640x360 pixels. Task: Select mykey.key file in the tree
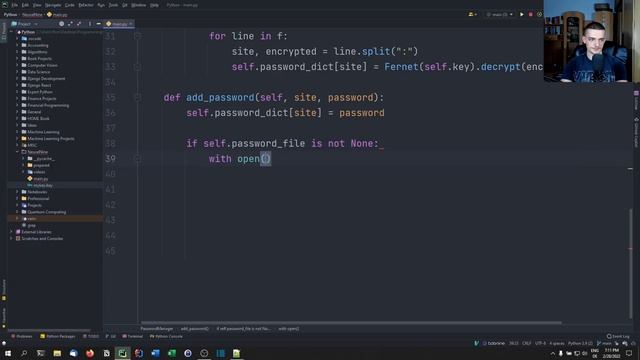[x=42, y=185]
